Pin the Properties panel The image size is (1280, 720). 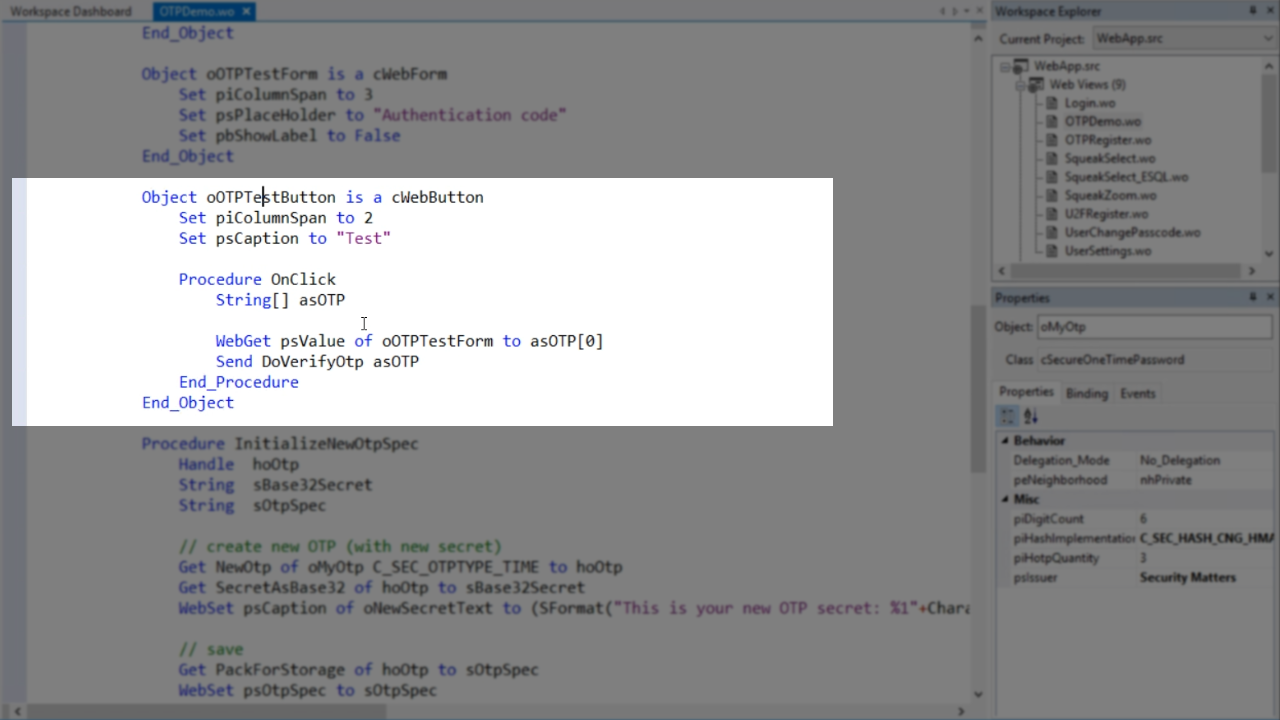(1253, 298)
